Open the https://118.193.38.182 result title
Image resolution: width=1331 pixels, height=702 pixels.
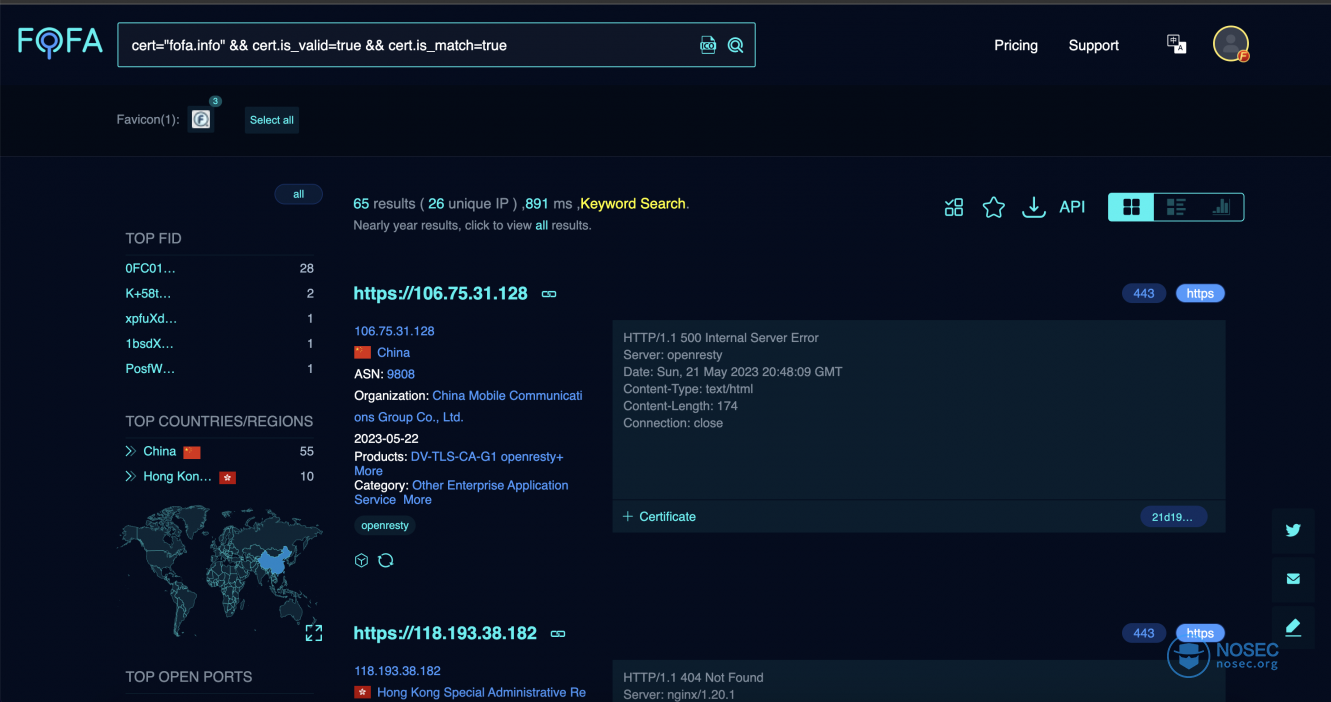[x=445, y=633]
